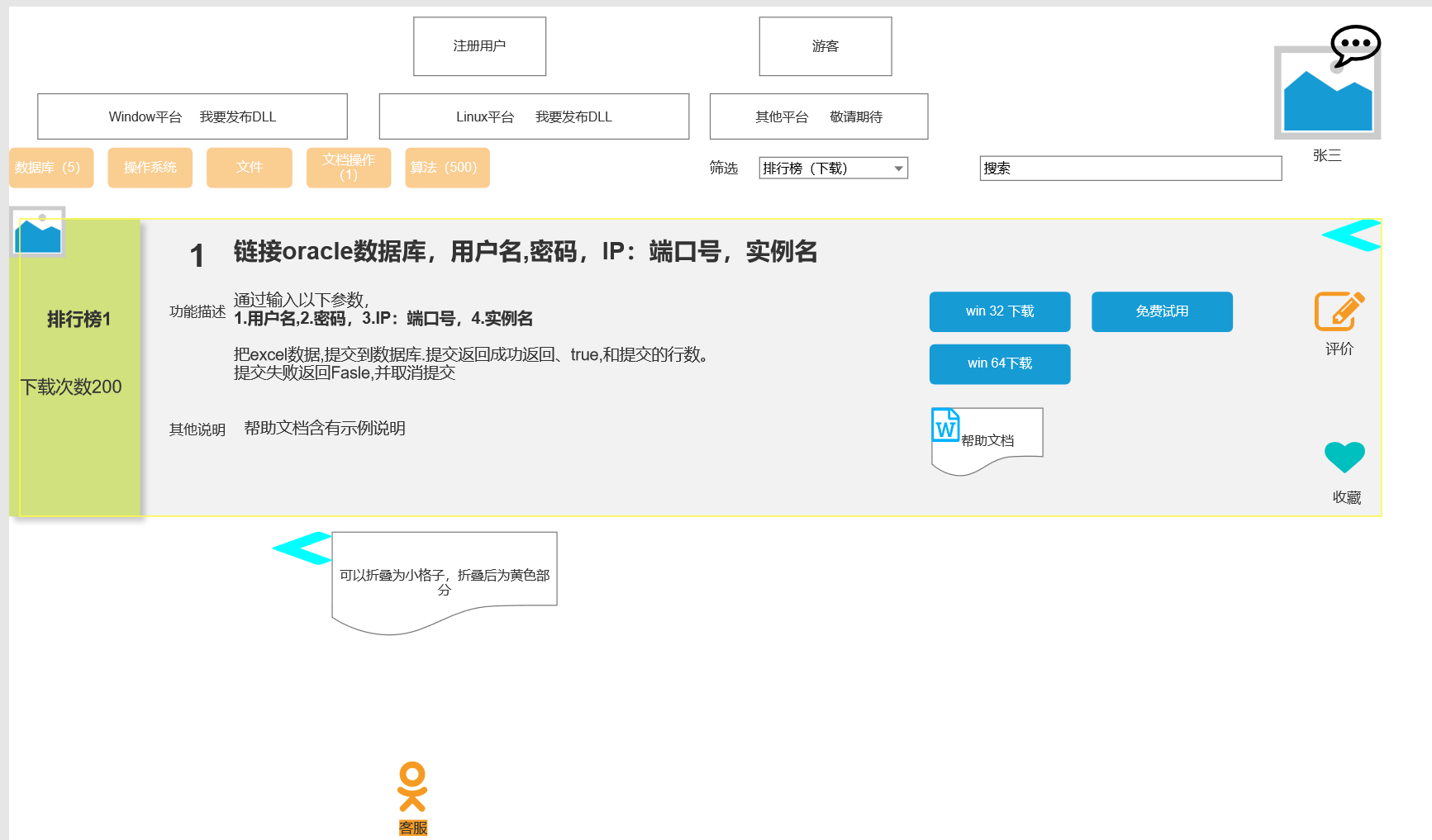Open the Linux平台 我要发布DLL box

pos(534,116)
